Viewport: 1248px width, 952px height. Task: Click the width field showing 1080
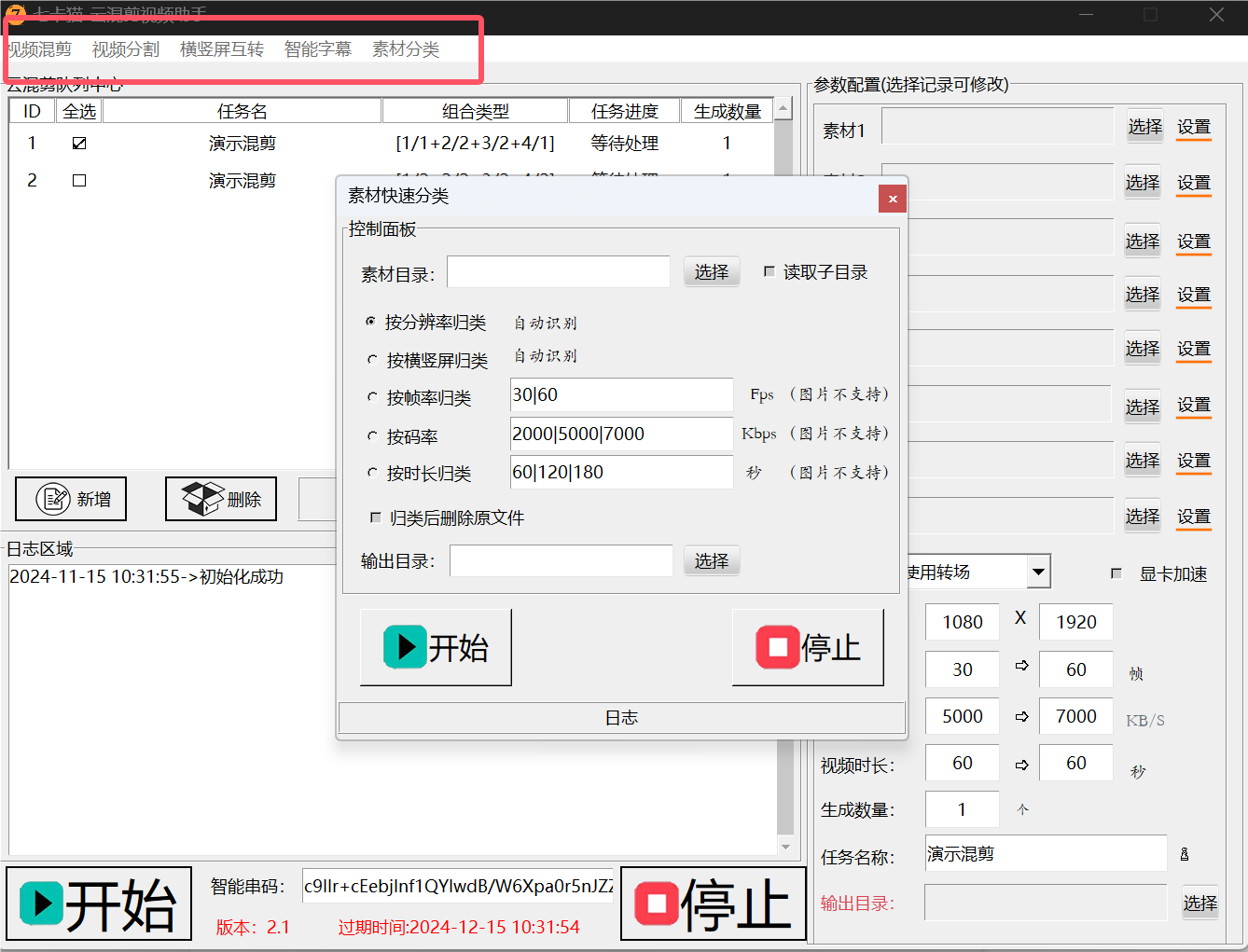click(x=963, y=622)
